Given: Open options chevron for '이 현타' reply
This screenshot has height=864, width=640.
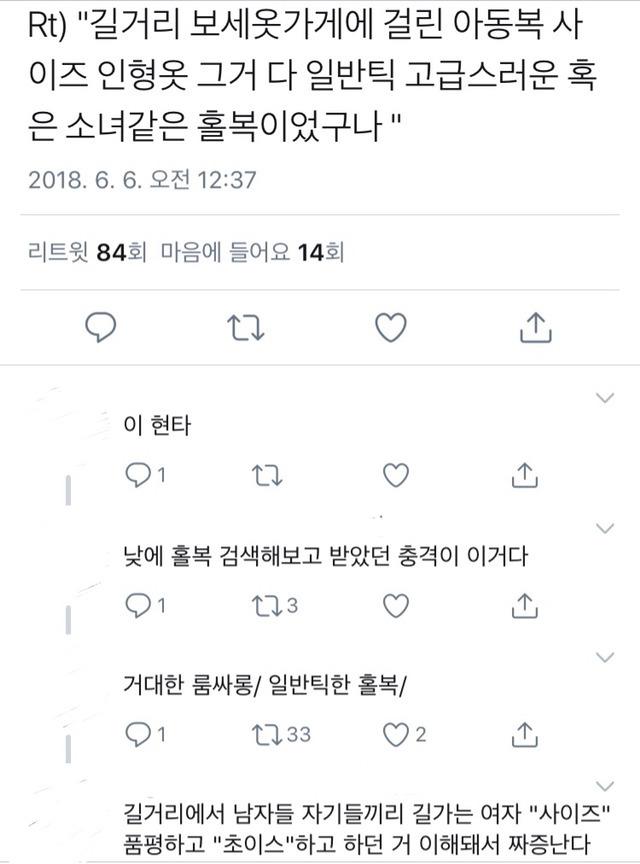Looking at the screenshot, I should pyautogui.click(x=603, y=398).
